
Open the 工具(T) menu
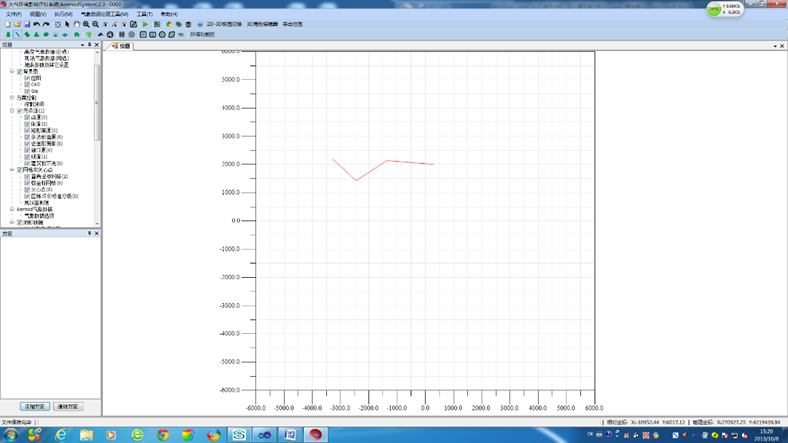coord(144,14)
